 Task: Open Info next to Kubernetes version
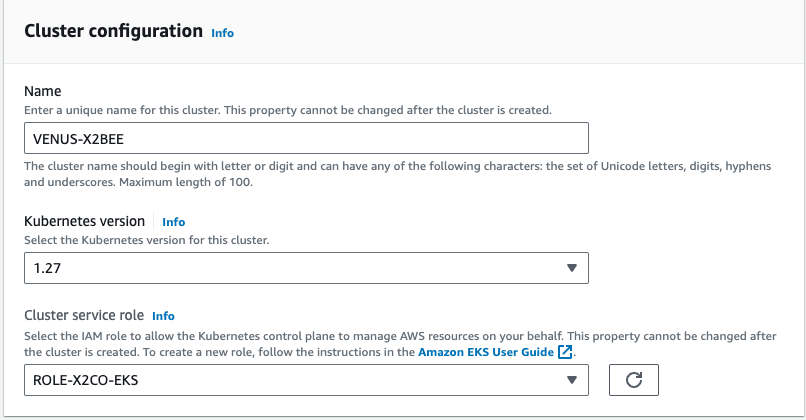pos(174,222)
